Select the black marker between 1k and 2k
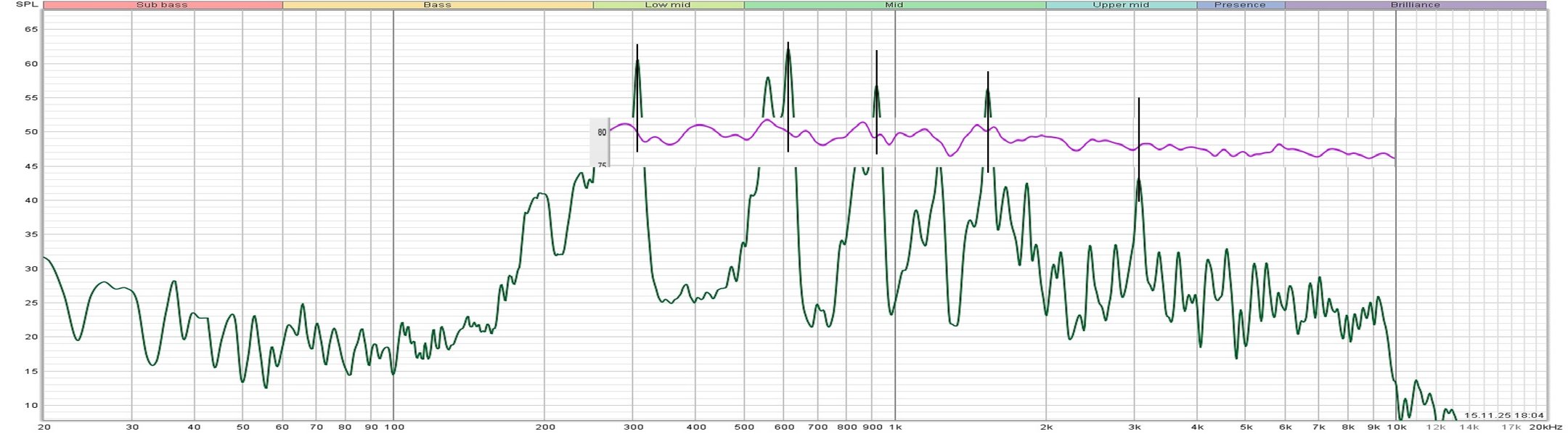 (988, 122)
